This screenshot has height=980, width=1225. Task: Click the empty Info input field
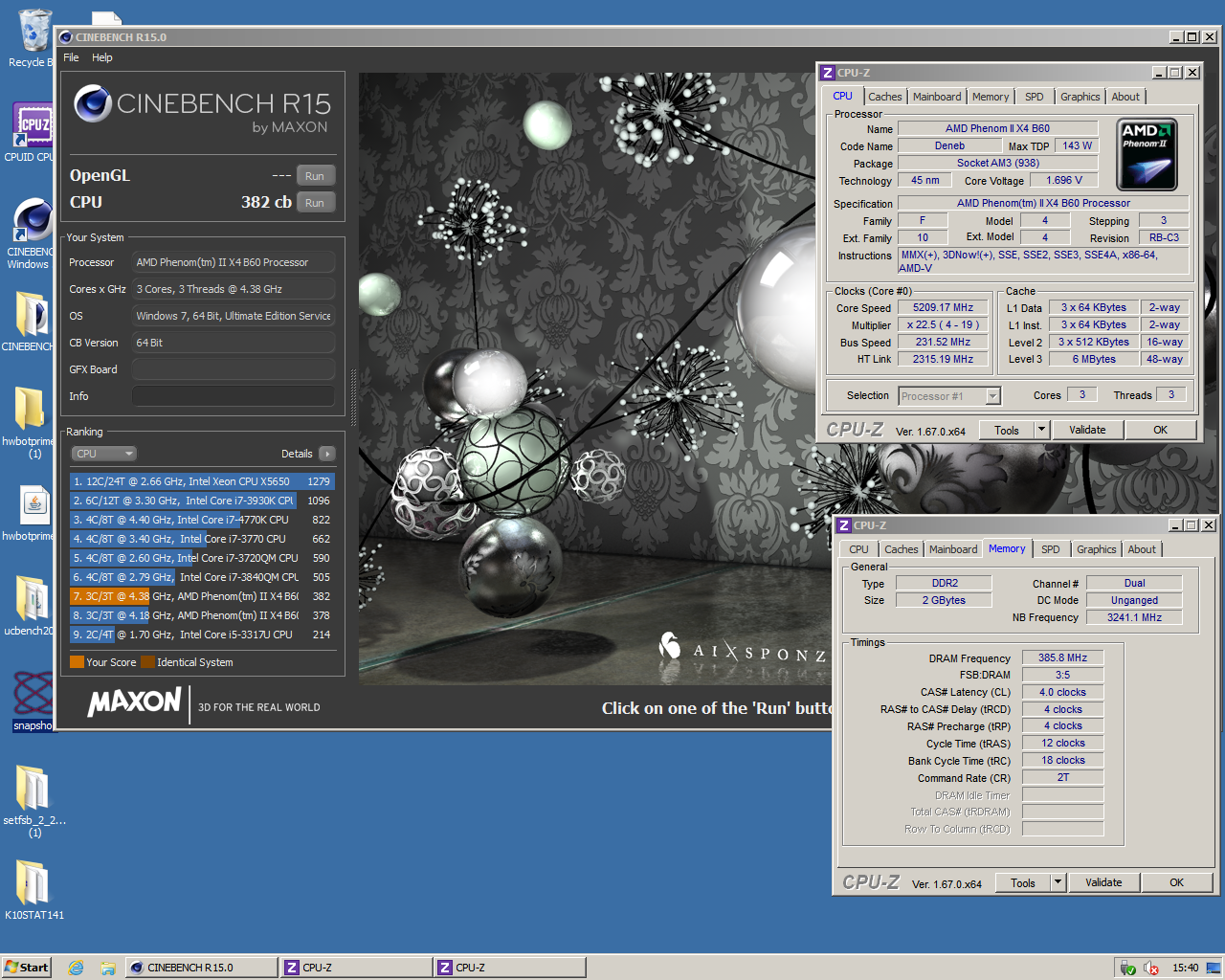coord(234,396)
